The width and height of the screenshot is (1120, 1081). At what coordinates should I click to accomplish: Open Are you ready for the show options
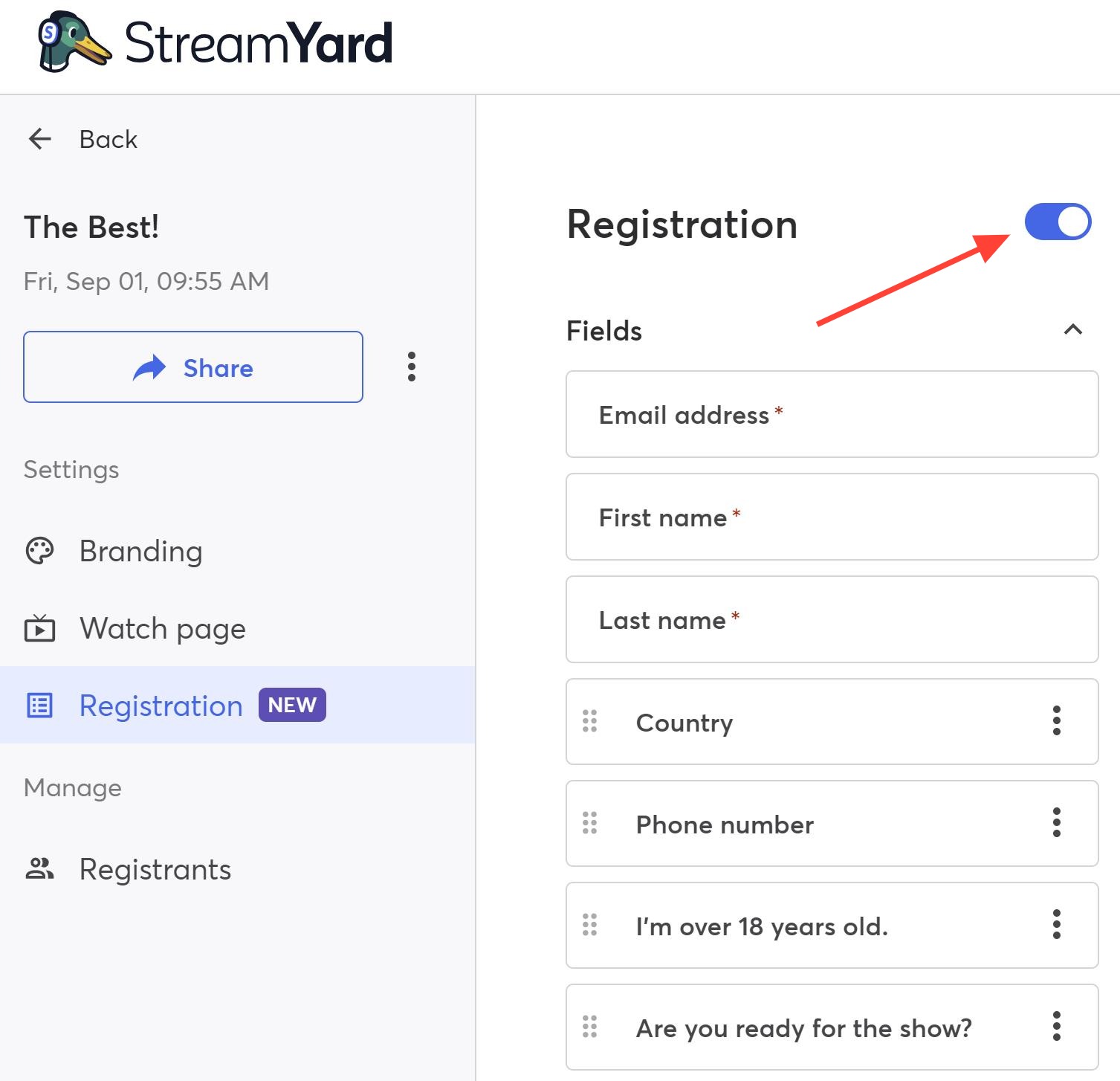pos(1057,1027)
